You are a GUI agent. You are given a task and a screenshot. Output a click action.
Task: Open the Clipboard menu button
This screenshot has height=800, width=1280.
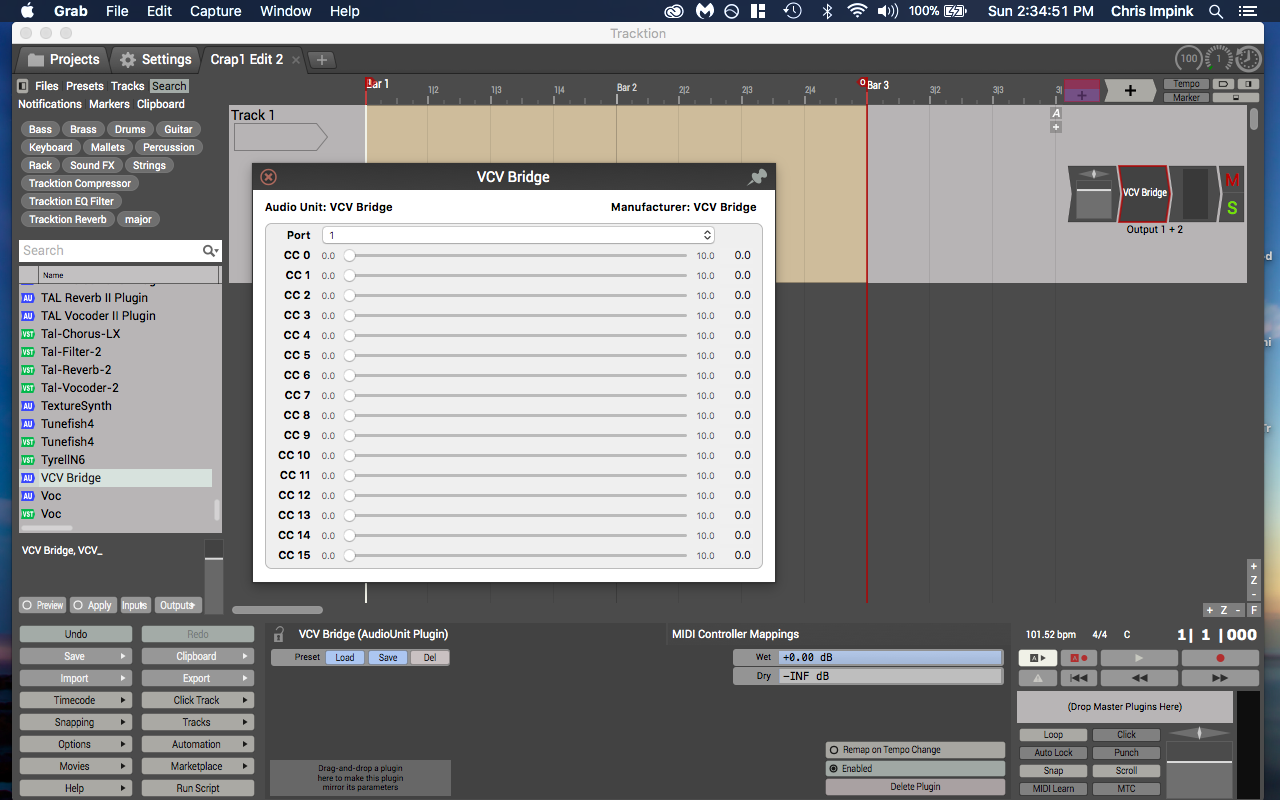pyautogui.click(x=197, y=656)
